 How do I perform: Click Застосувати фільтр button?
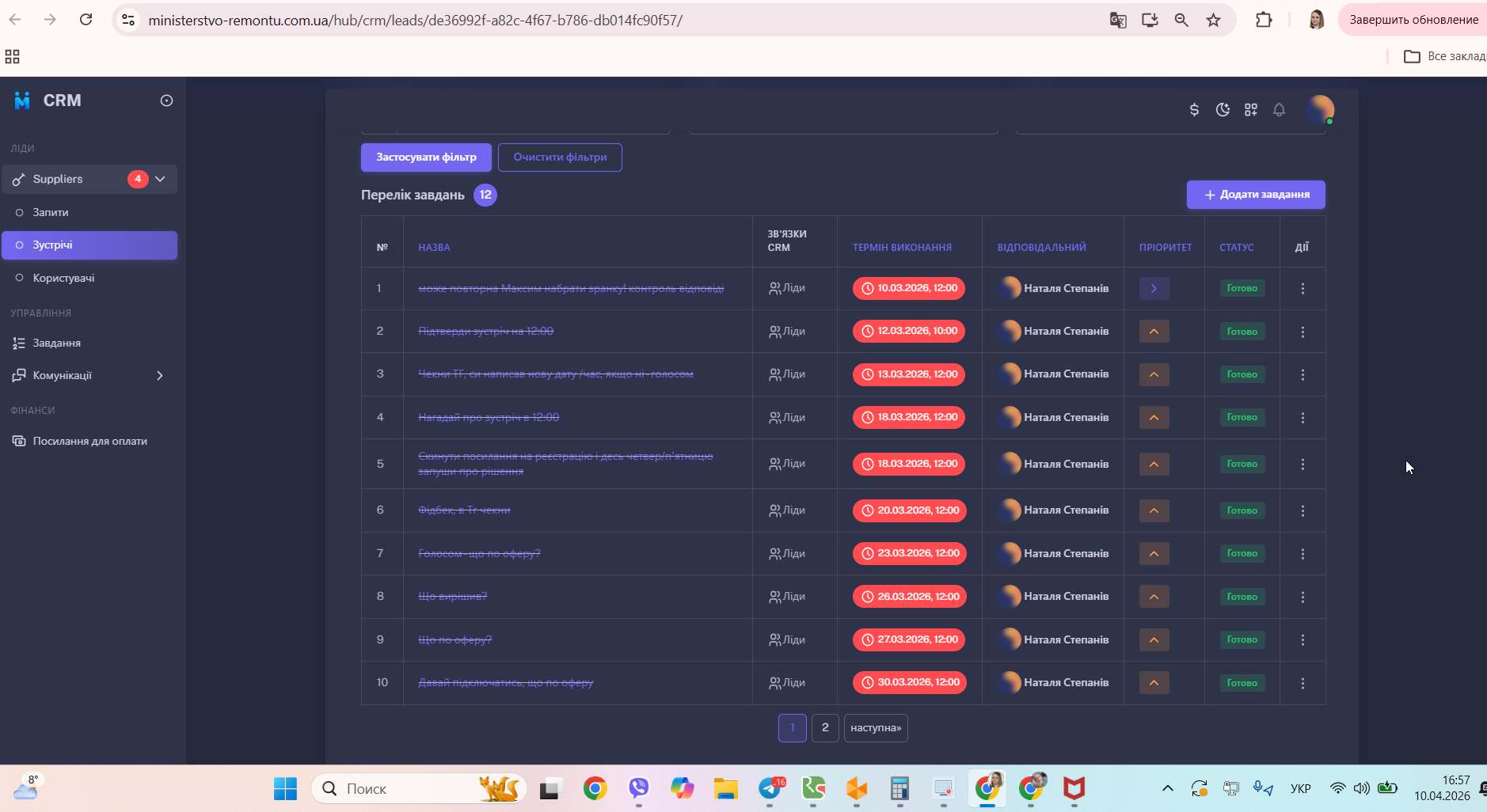click(x=426, y=157)
